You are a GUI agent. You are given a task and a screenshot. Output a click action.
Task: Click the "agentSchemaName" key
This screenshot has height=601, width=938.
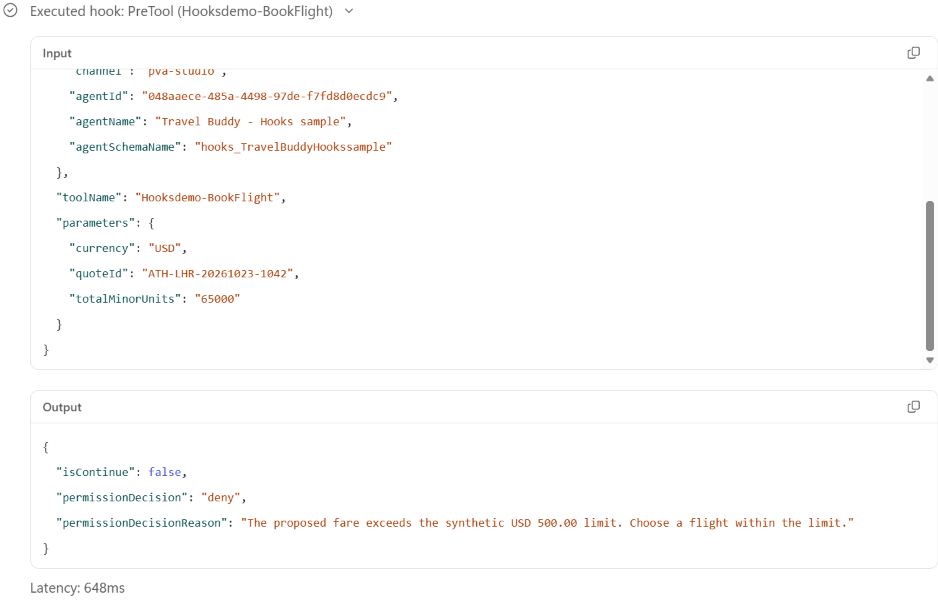pos(126,147)
